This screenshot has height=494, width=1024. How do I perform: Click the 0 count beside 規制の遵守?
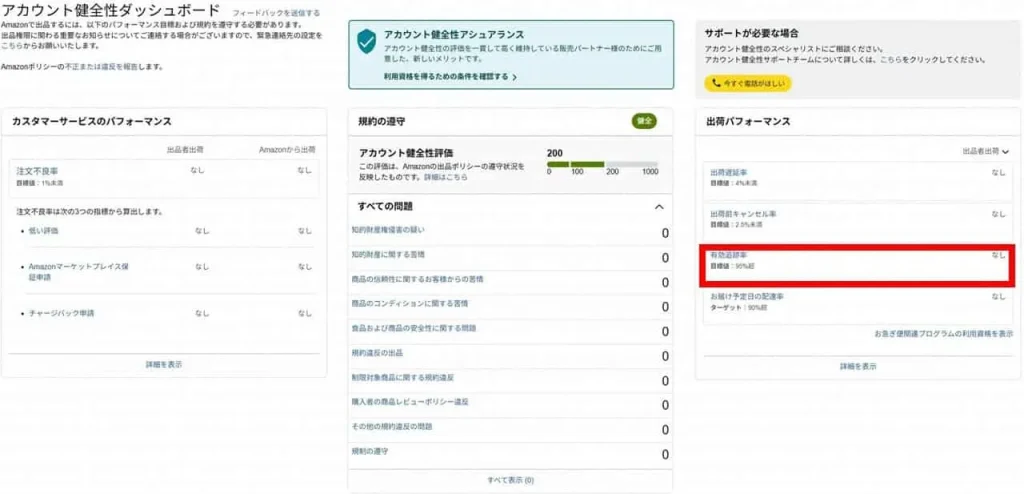[x=665, y=455]
